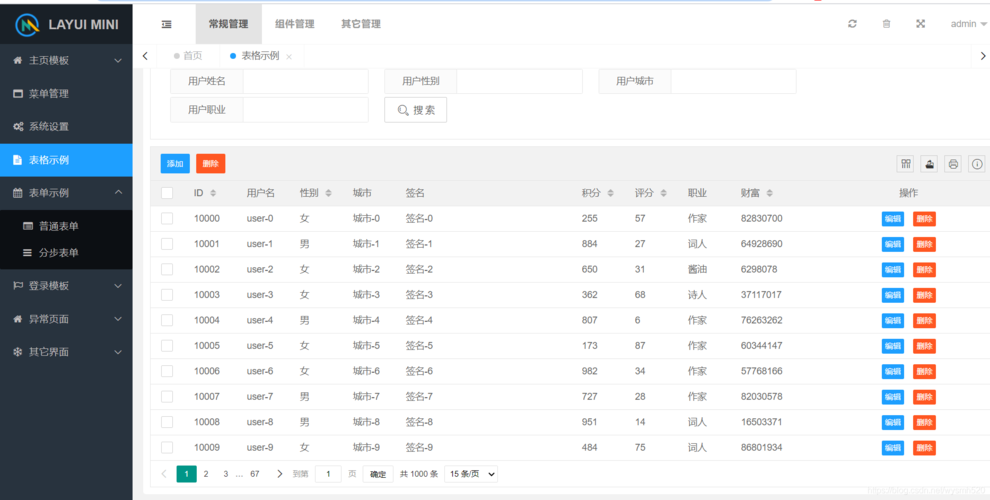Check the row checkbox for user-0
Viewport: 990px width, 500px height.
pyautogui.click(x=167, y=218)
